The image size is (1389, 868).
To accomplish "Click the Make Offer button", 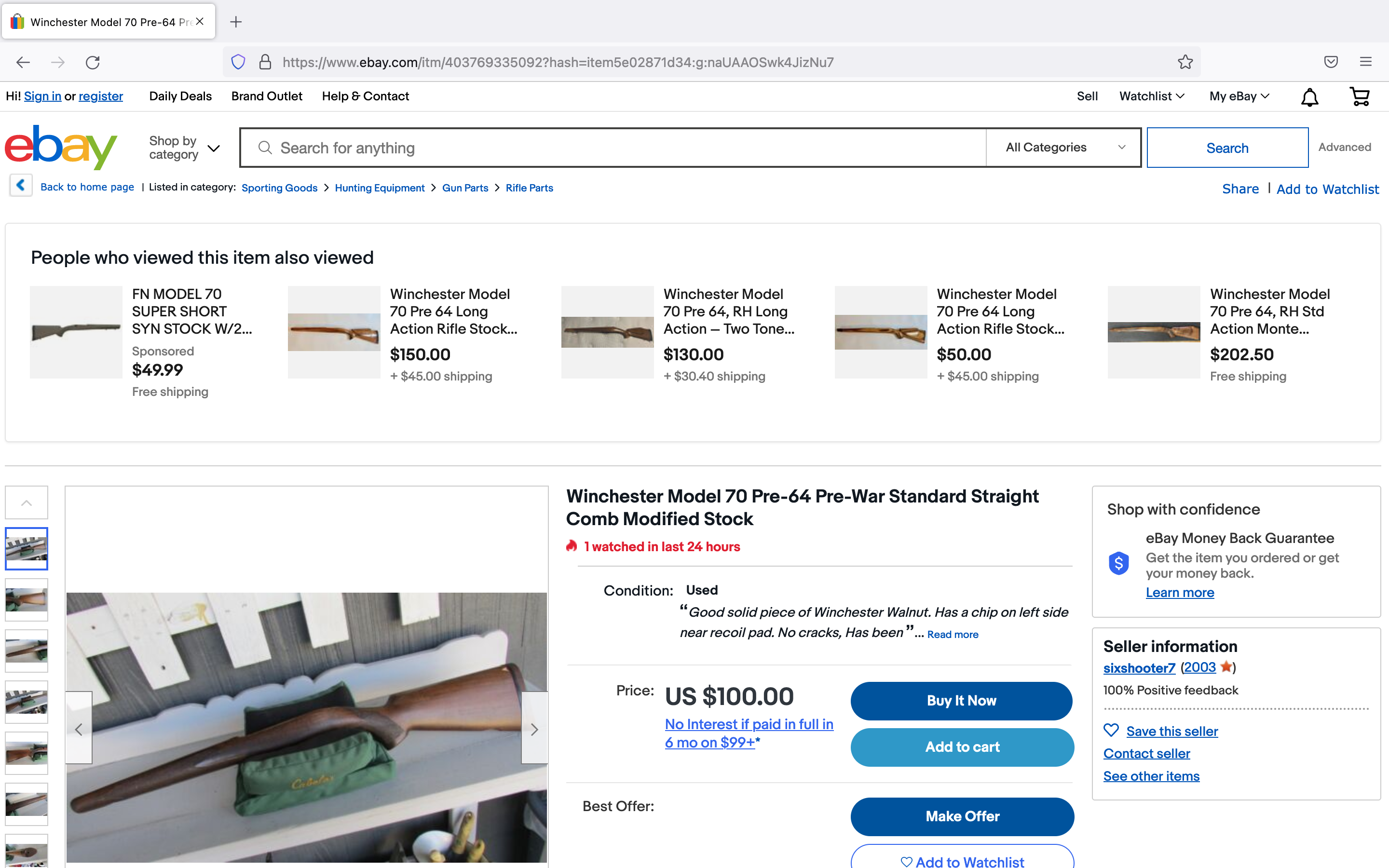I will pyautogui.click(x=962, y=816).
